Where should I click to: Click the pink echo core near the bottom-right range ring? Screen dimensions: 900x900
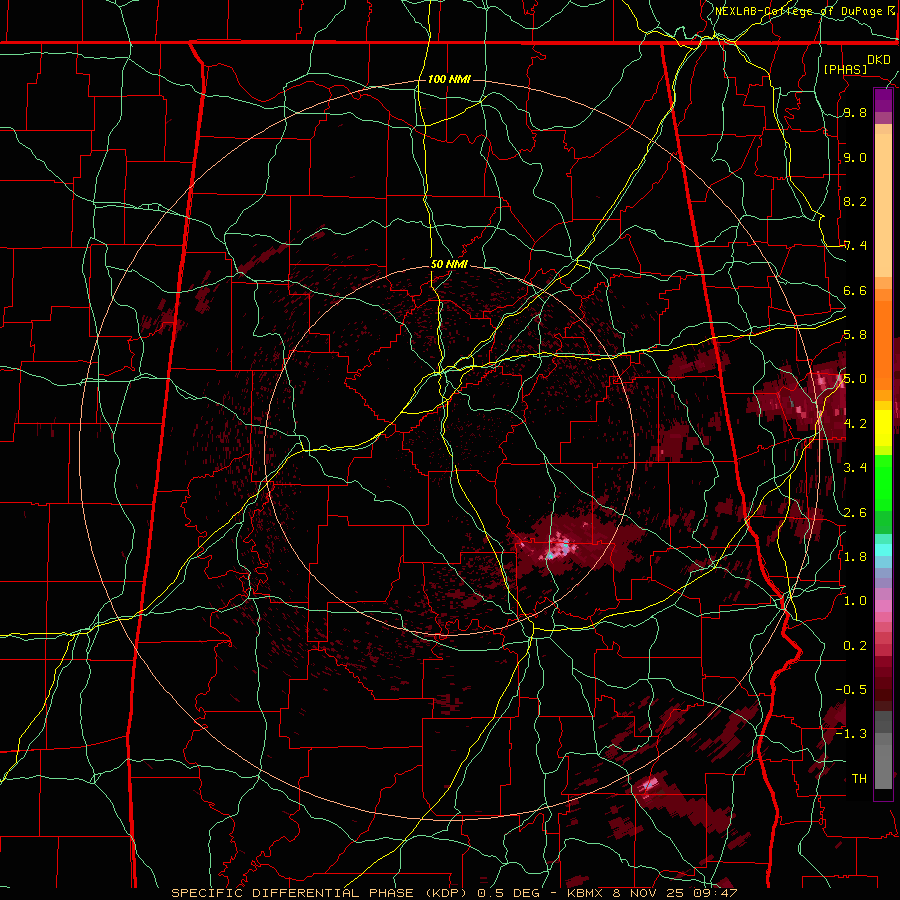(649, 783)
